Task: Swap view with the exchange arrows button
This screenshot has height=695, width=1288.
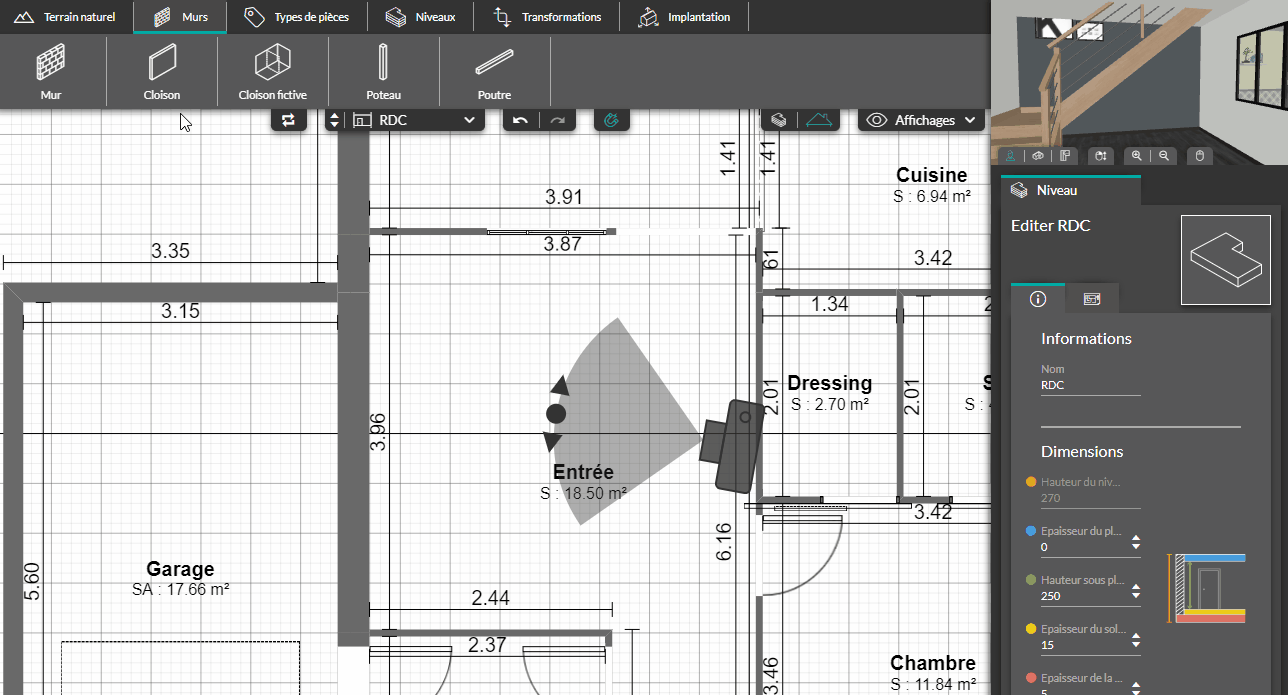Action: click(288, 120)
